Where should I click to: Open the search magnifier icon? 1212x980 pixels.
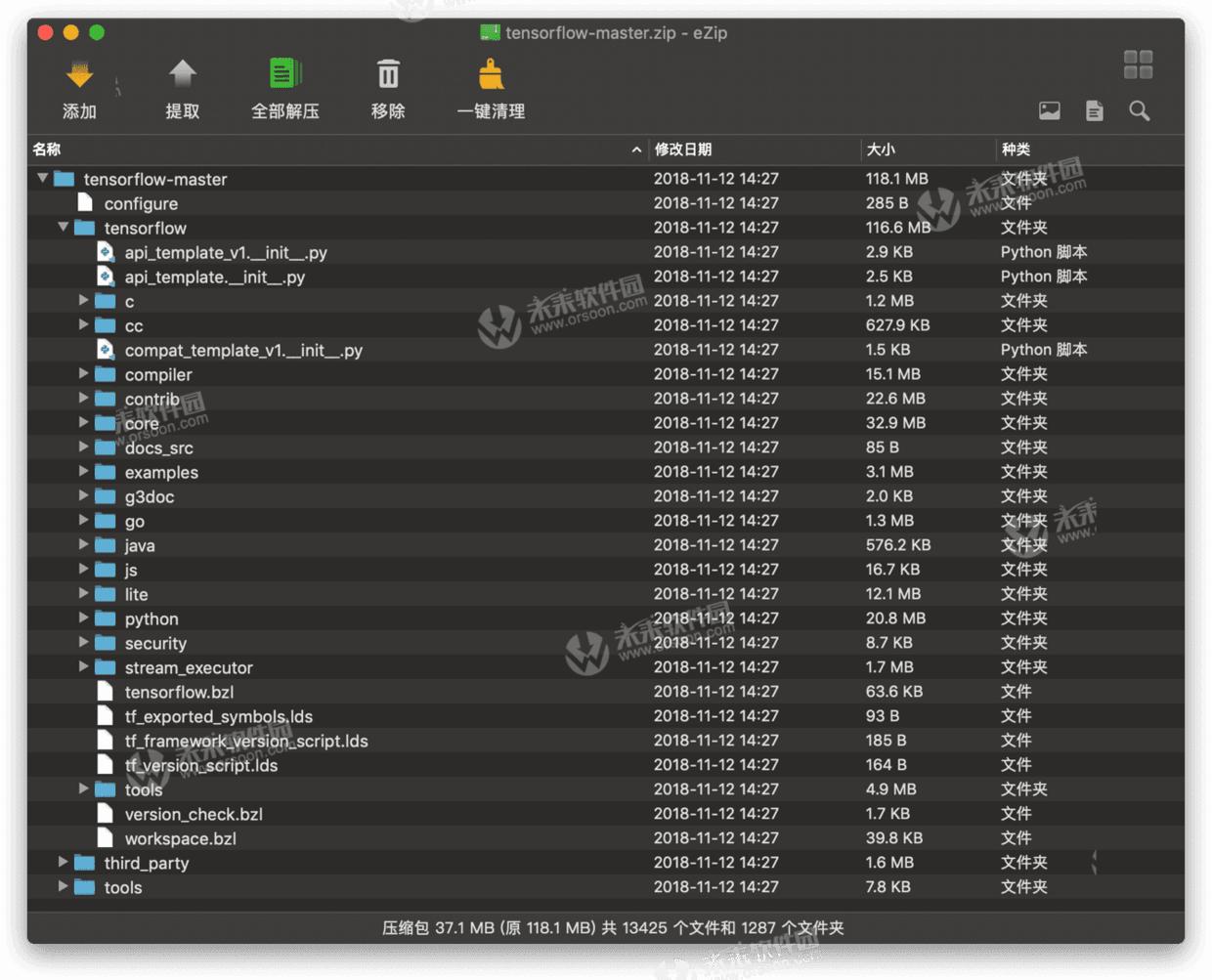[x=1139, y=111]
